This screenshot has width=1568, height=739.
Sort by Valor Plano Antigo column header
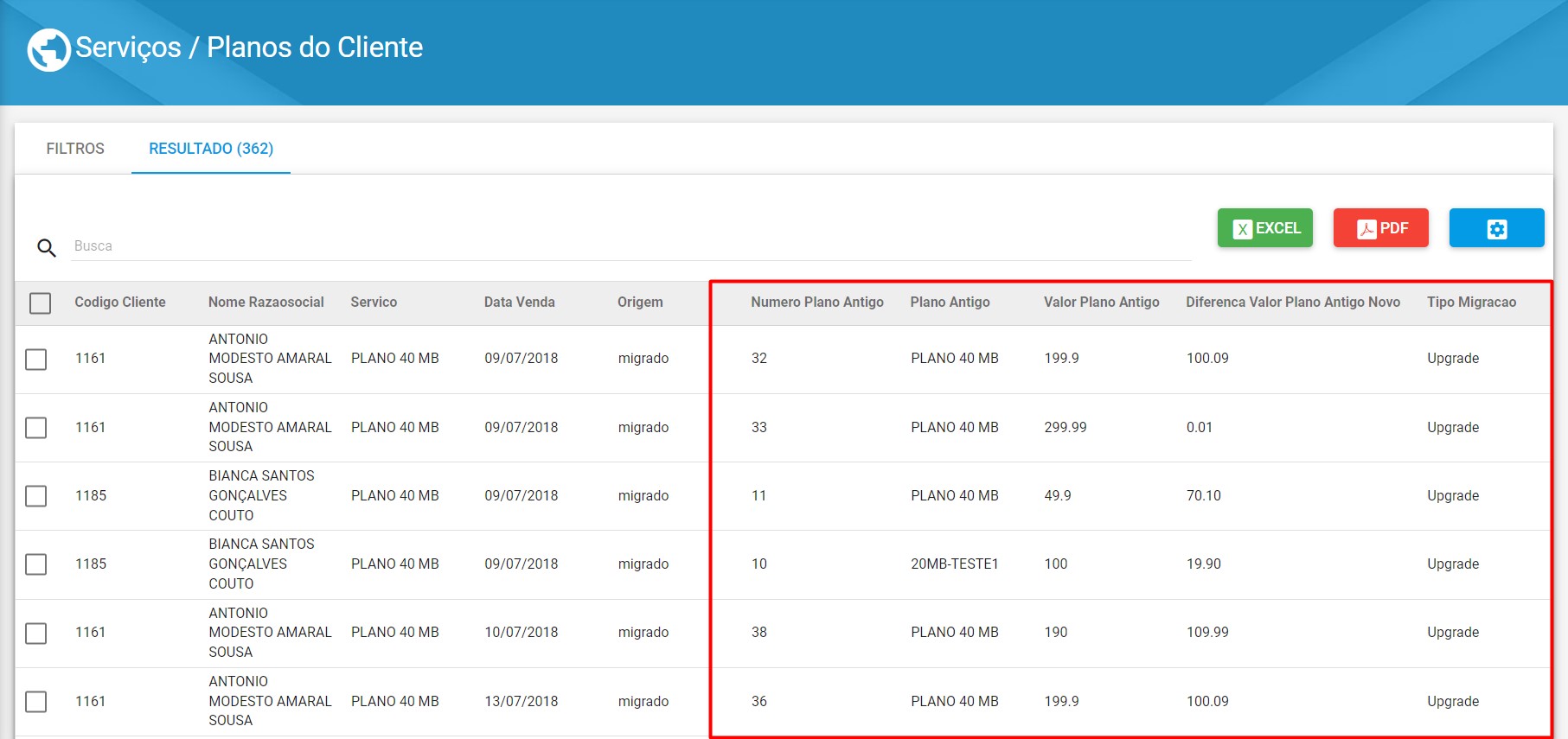click(1101, 303)
